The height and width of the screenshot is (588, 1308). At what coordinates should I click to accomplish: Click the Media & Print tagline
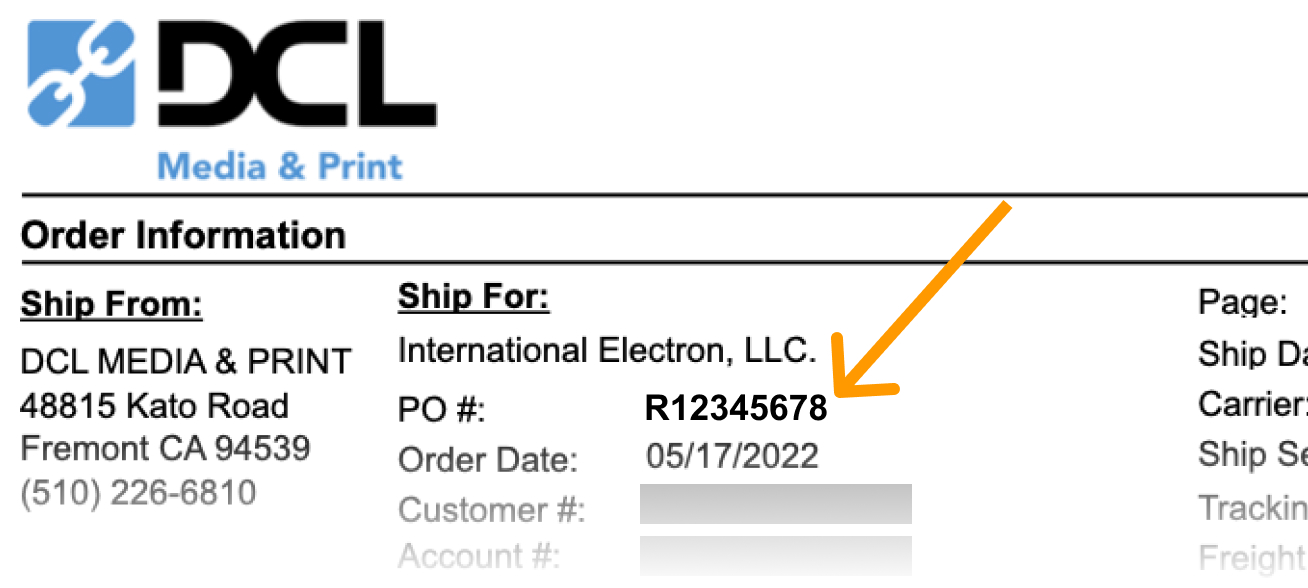pos(281,165)
